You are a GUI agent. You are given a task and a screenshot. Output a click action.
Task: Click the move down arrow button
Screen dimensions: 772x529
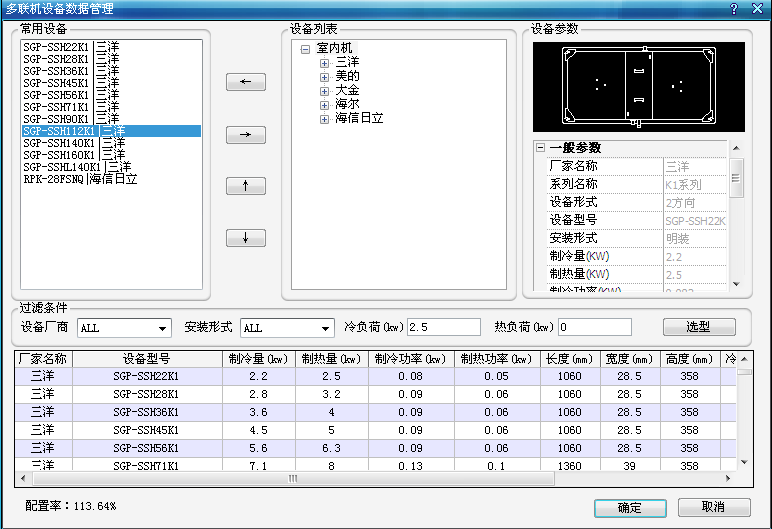pyautogui.click(x=246, y=238)
